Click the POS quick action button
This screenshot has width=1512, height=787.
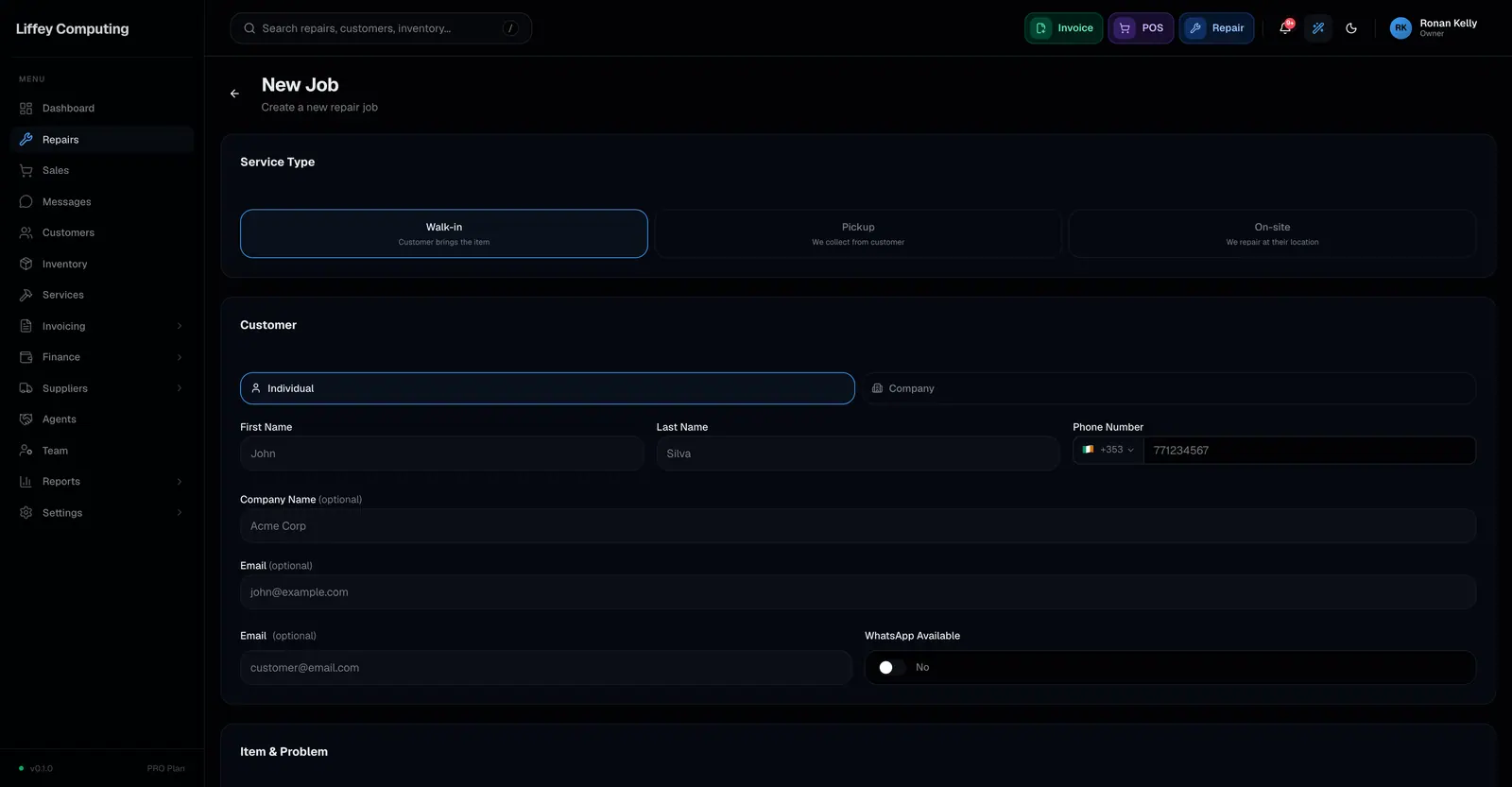point(1141,28)
